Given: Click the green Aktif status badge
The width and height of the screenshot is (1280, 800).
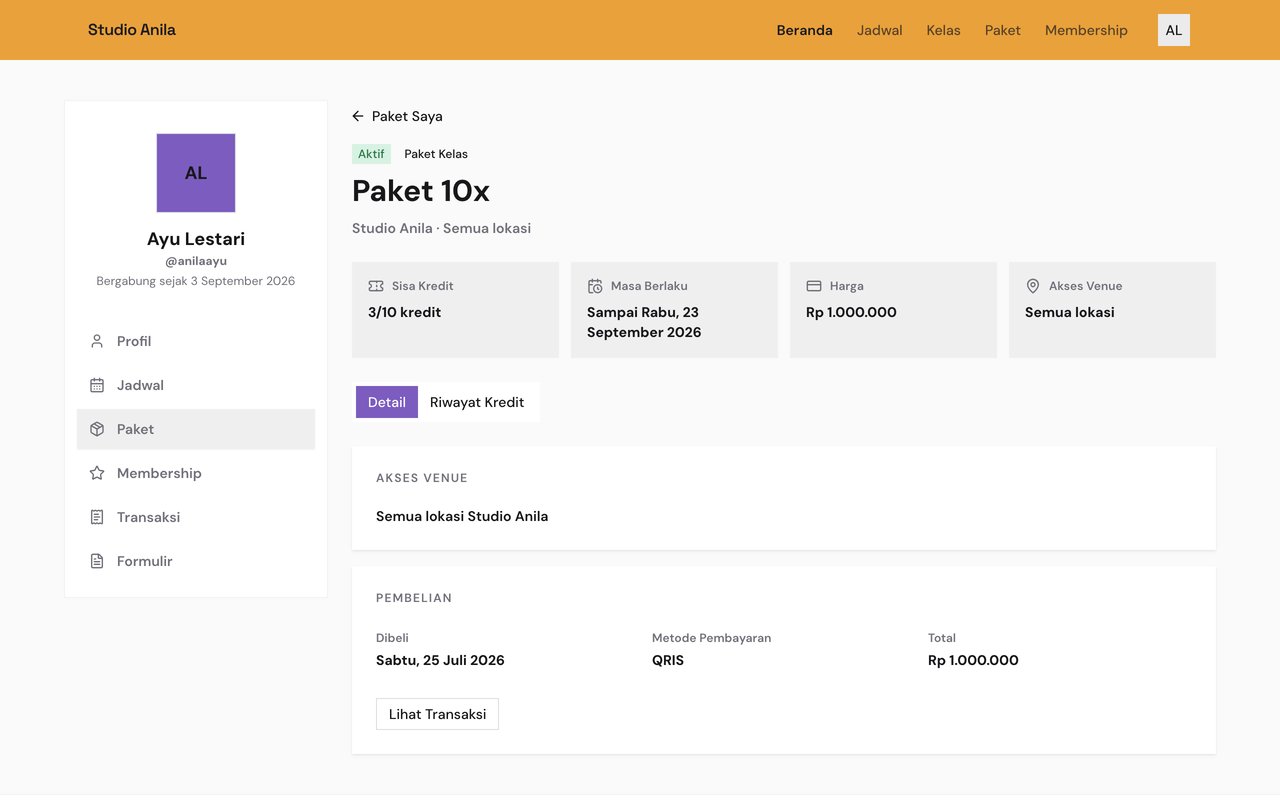Looking at the screenshot, I should pyautogui.click(x=371, y=154).
